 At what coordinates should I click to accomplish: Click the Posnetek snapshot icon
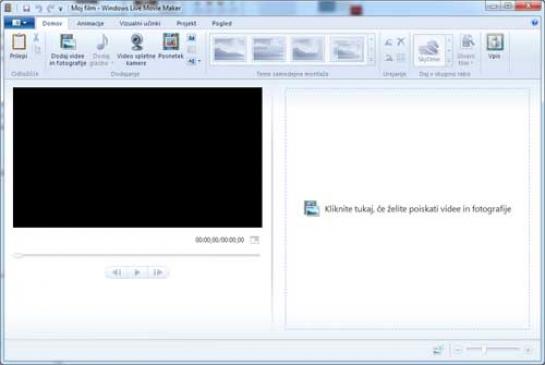pyautogui.click(x=171, y=42)
